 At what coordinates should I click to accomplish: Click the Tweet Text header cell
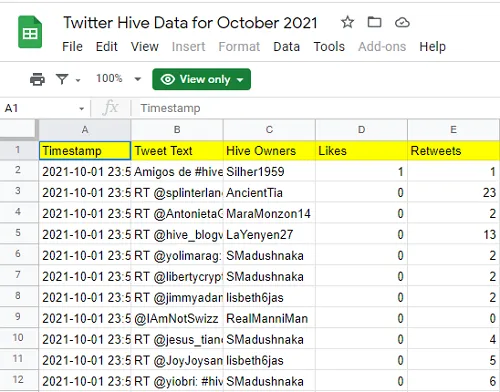(177, 151)
